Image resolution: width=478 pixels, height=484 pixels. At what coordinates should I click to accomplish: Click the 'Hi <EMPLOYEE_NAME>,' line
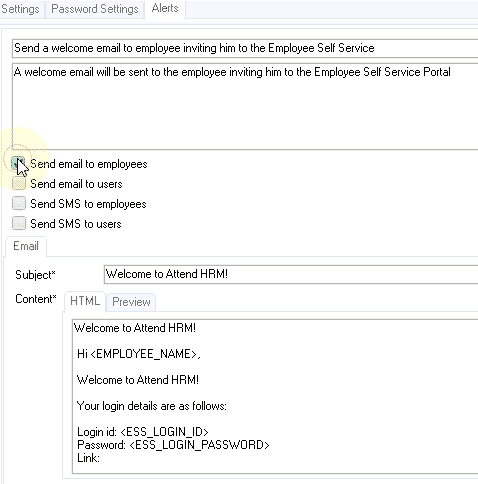click(139, 354)
